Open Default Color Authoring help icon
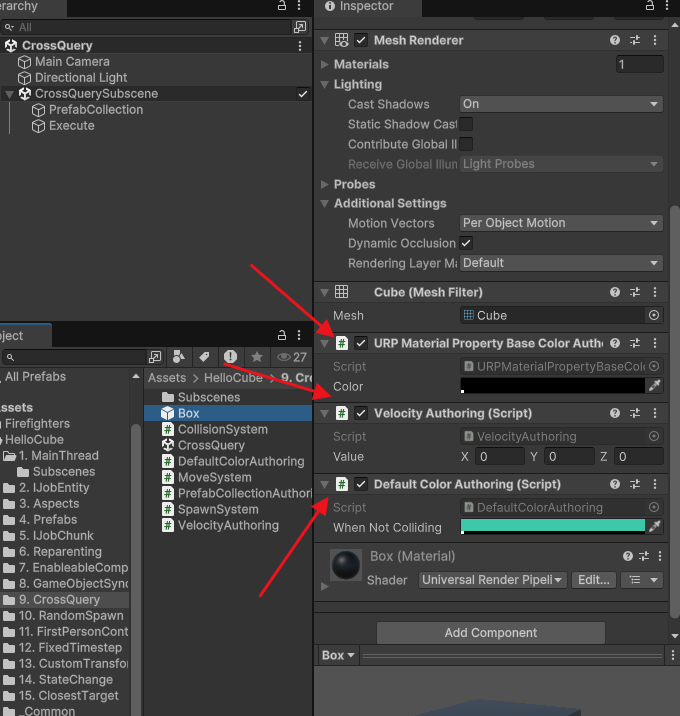 [615, 484]
